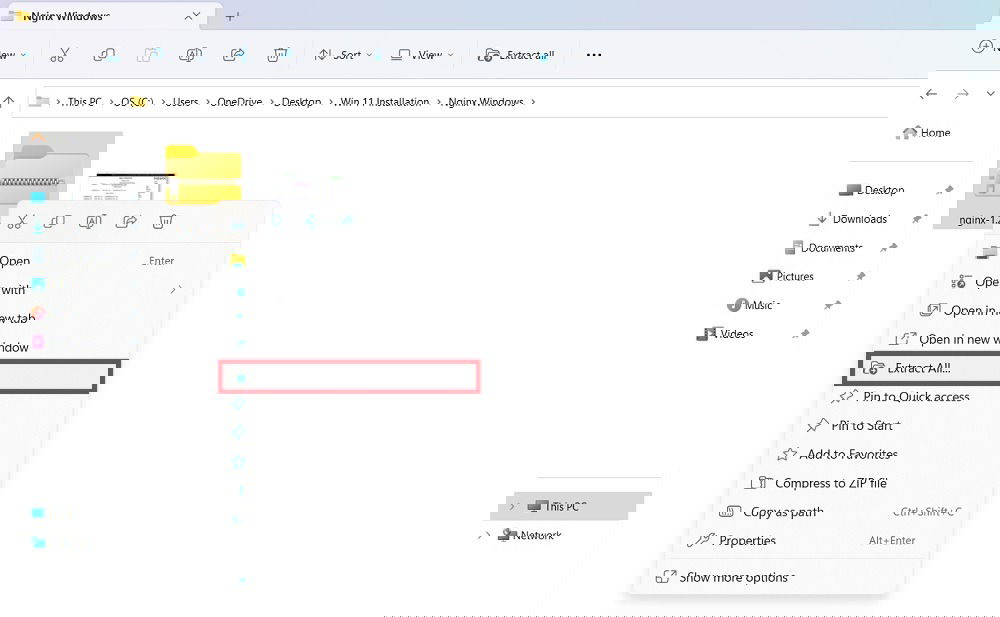Click the Delete trash icon in toolbar

277,55
